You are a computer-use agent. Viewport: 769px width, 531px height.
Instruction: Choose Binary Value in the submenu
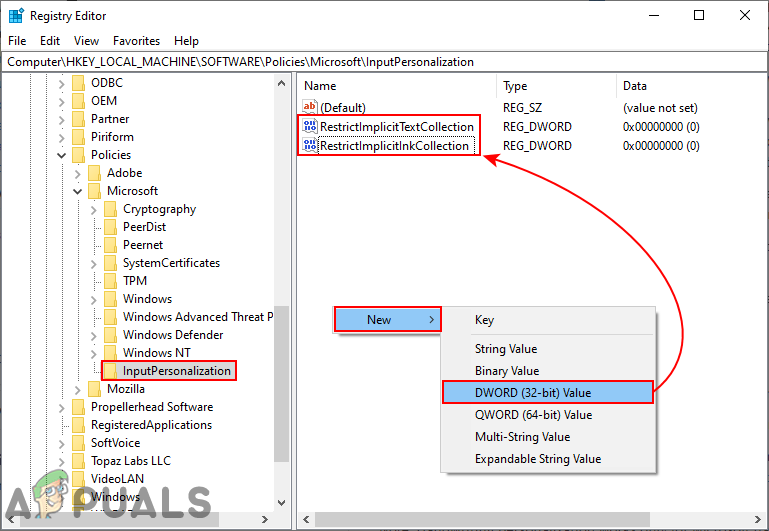pos(548,371)
